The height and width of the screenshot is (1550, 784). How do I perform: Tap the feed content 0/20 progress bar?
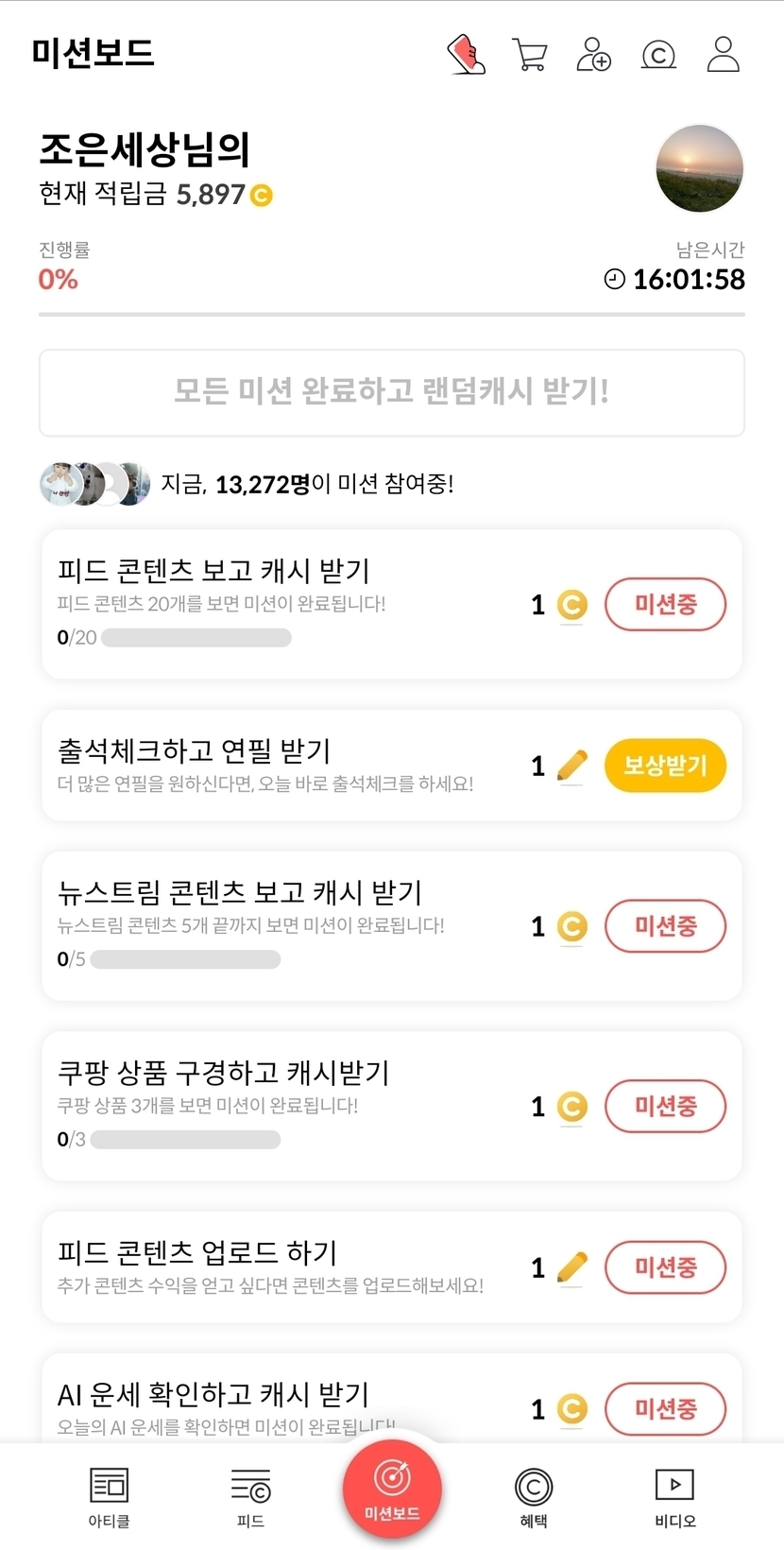pos(196,638)
